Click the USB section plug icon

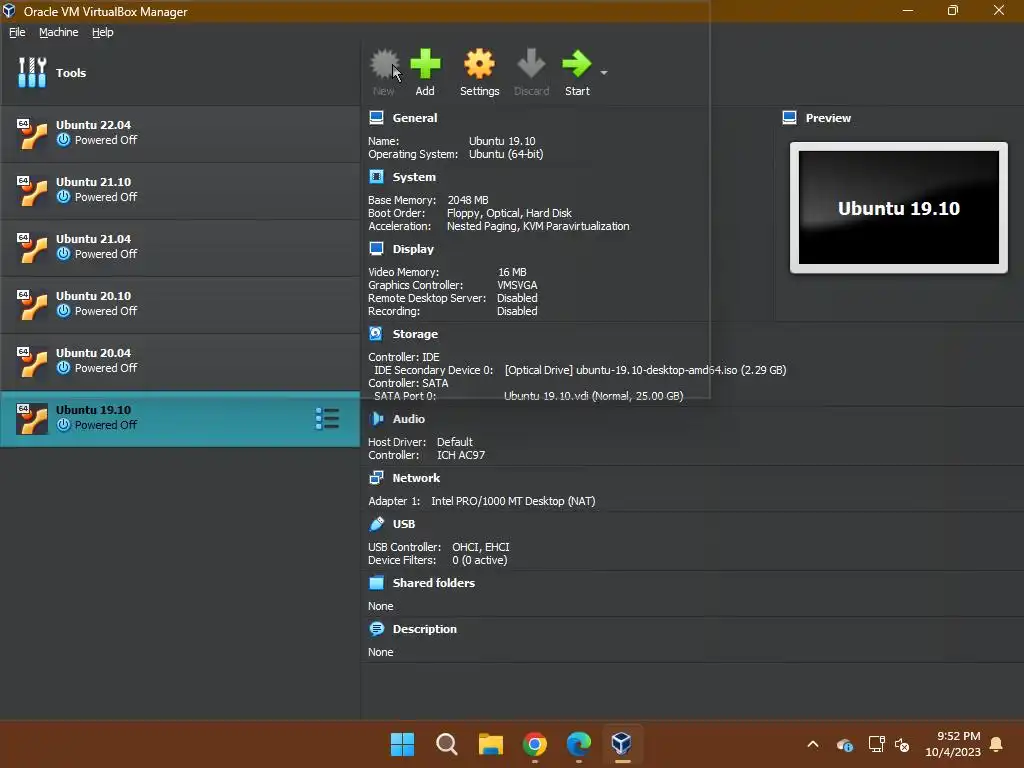tap(376, 524)
